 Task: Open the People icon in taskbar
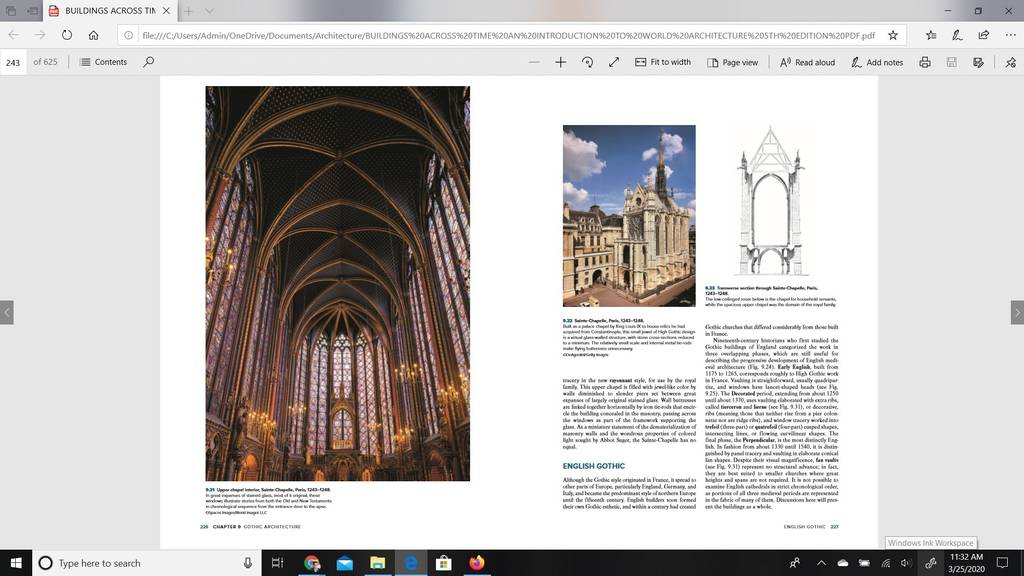(x=795, y=563)
